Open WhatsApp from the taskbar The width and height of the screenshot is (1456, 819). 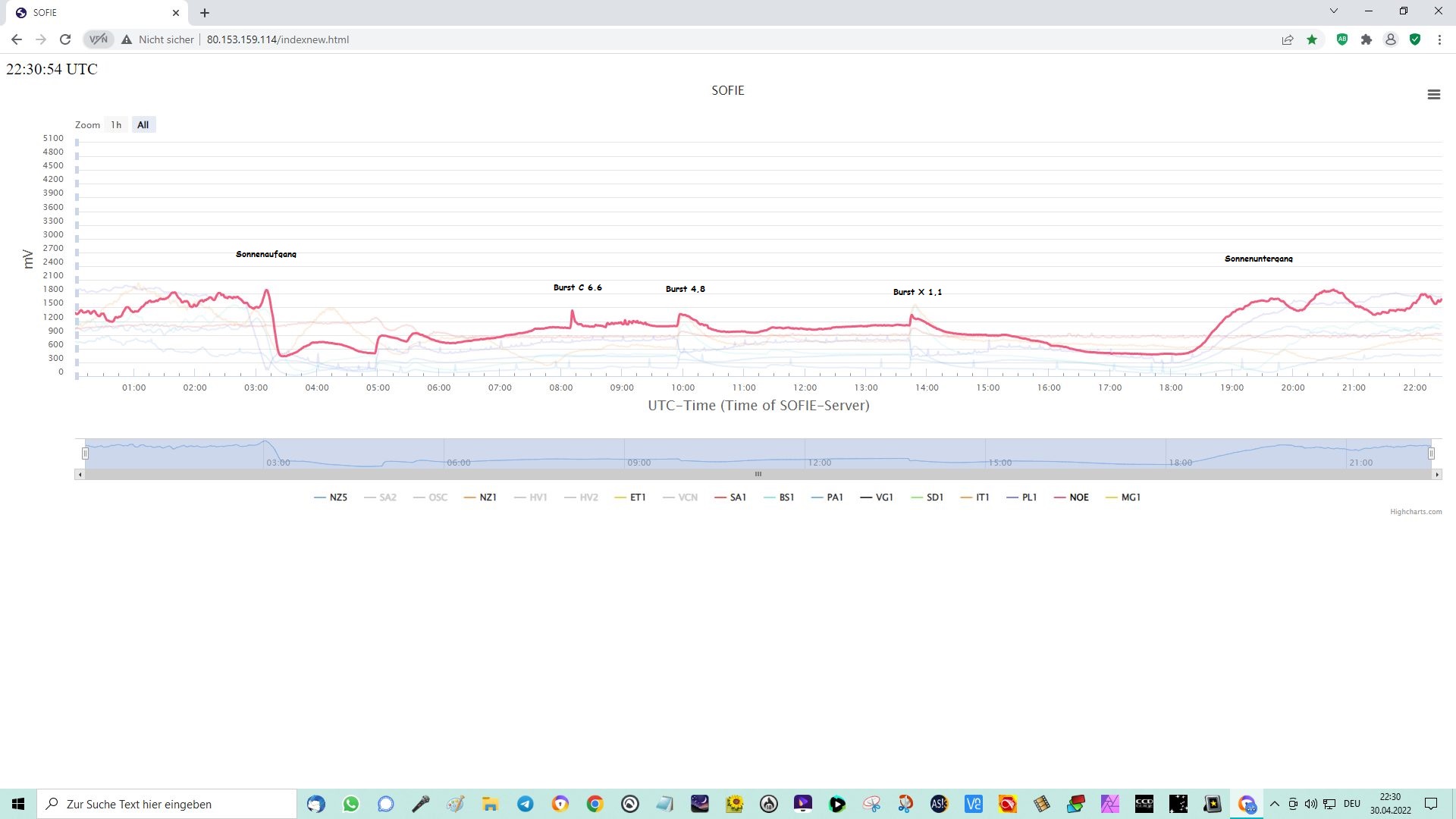351,804
